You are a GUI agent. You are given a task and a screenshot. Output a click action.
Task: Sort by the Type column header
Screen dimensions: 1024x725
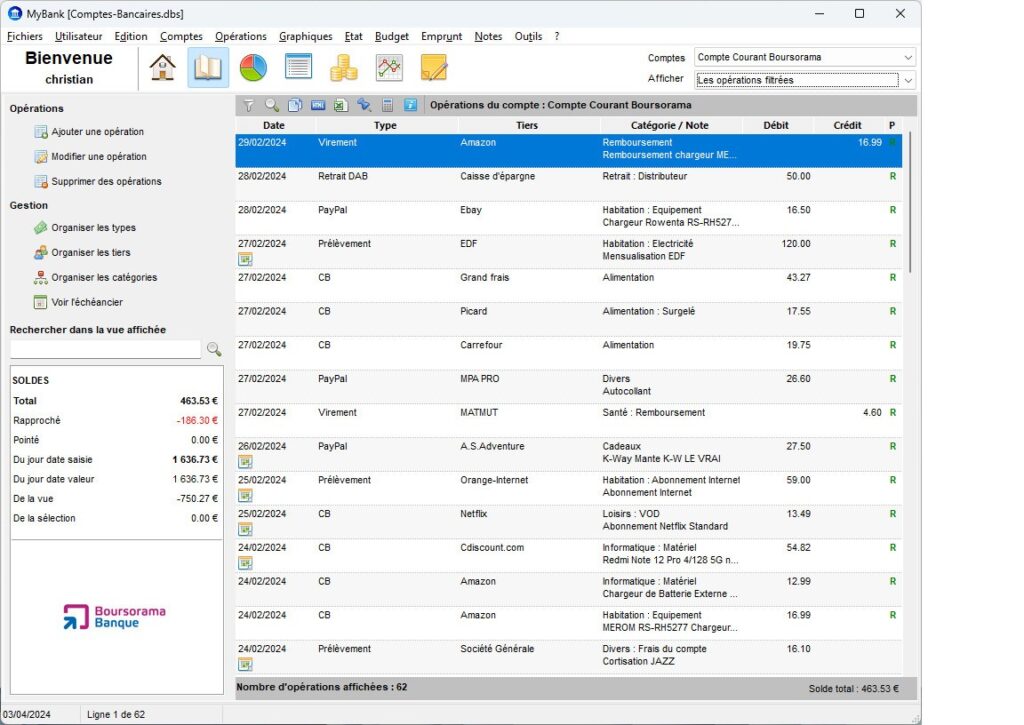385,125
